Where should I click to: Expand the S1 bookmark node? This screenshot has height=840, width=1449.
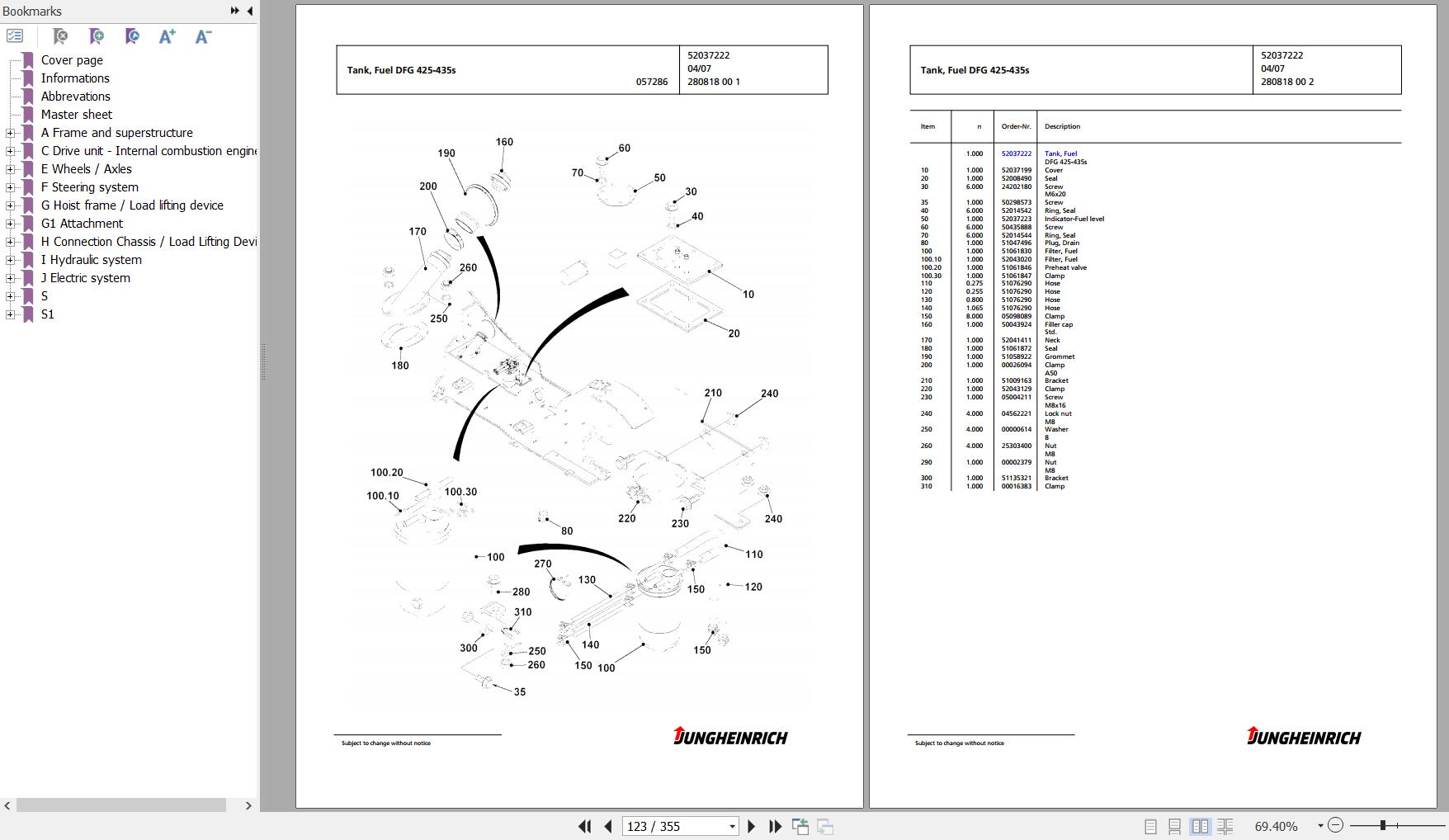coord(10,314)
